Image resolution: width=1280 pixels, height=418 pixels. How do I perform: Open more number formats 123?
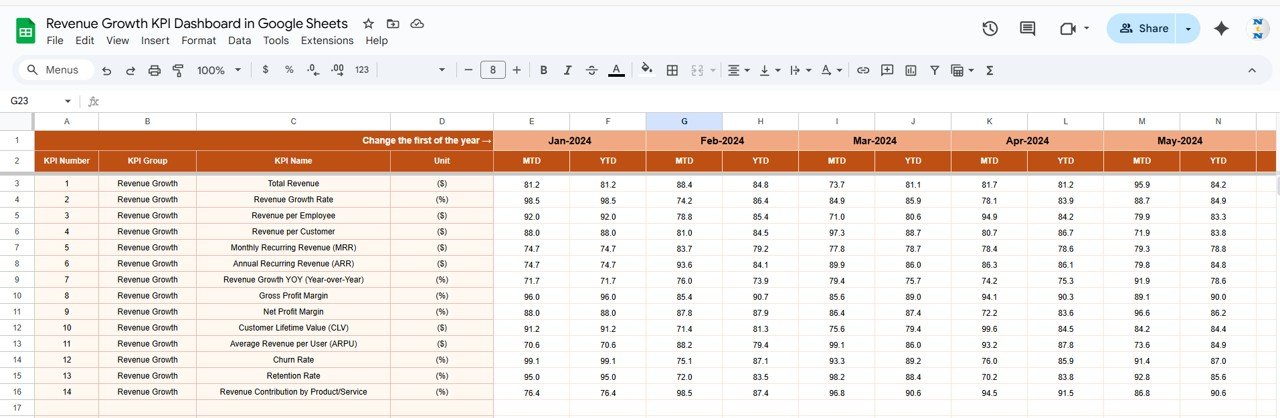click(362, 70)
